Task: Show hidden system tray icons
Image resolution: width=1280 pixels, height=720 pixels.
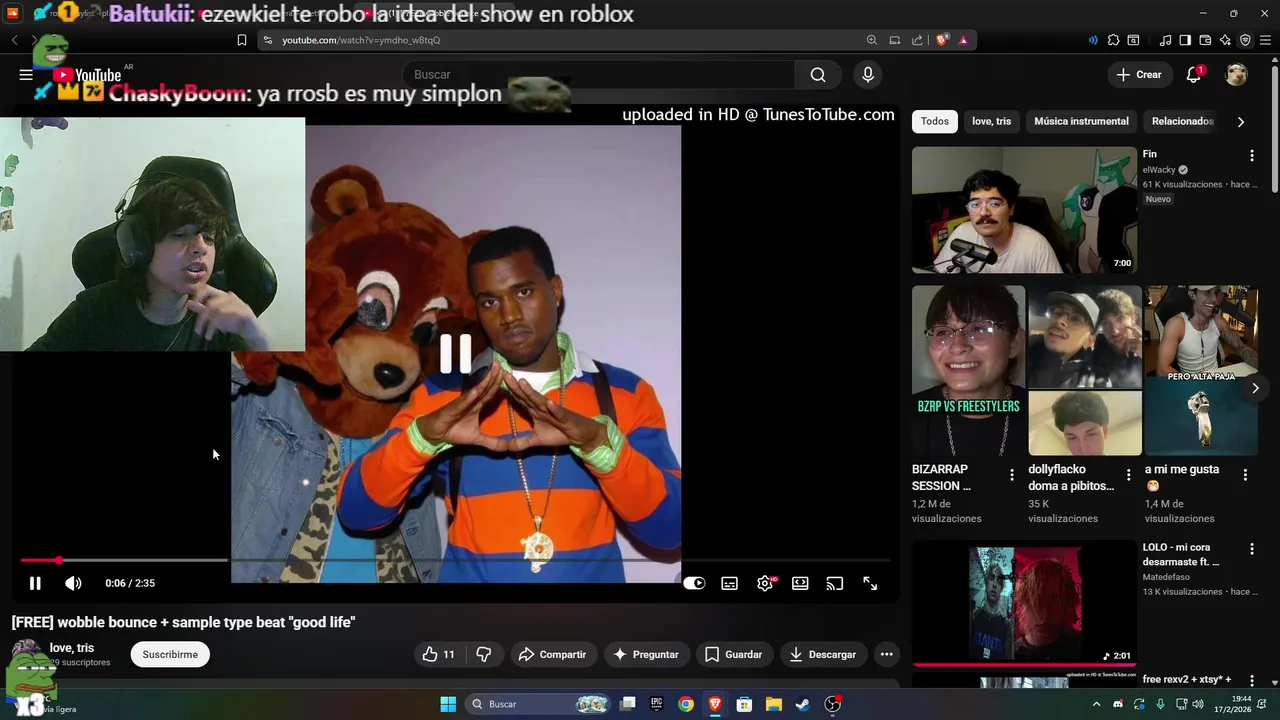Action: pyautogui.click(x=1096, y=704)
